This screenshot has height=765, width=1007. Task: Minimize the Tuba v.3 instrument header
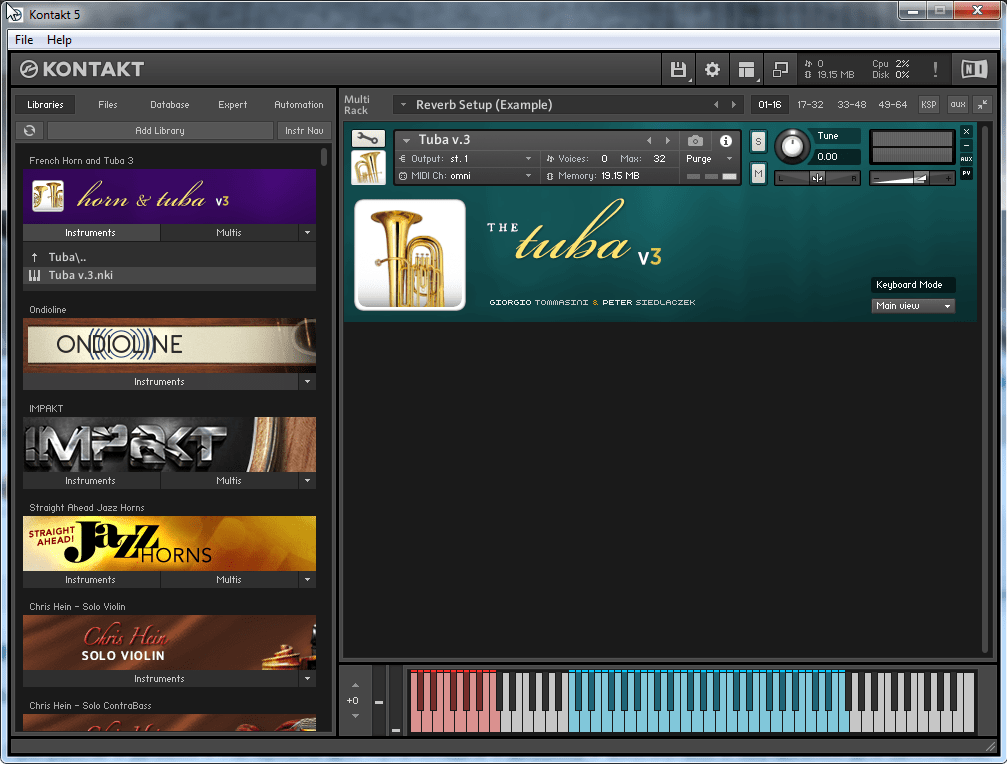(x=967, y=145)
